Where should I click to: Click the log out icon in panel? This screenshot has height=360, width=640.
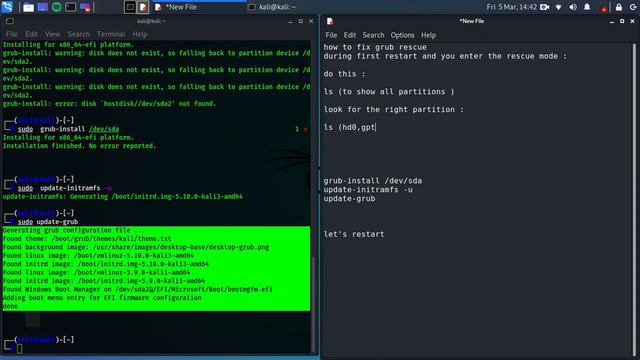[x=633, y=7]
